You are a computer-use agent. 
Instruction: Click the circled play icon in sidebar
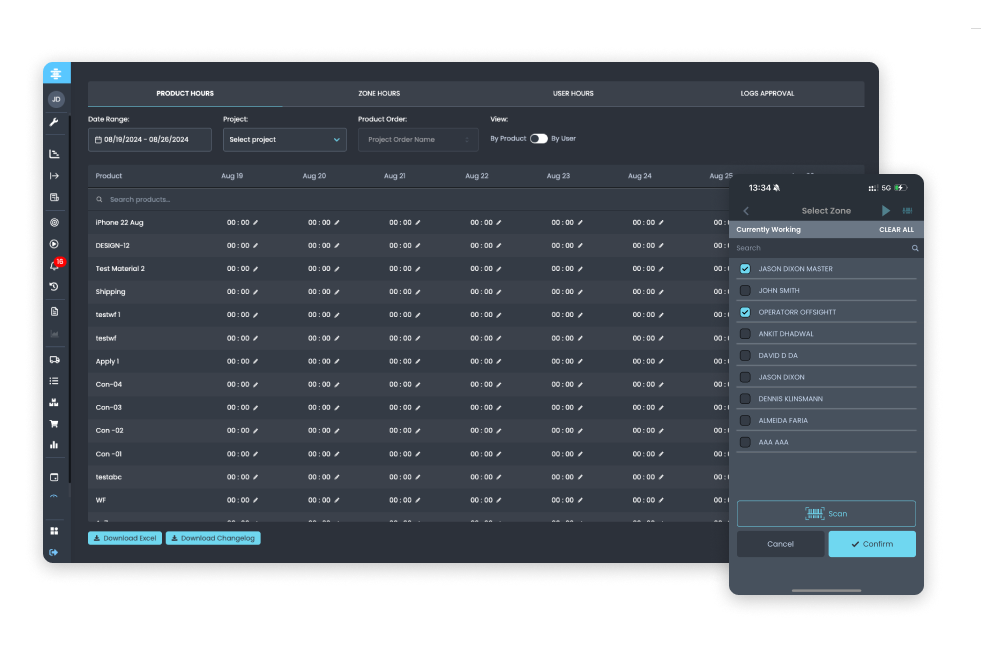(54, 244)
